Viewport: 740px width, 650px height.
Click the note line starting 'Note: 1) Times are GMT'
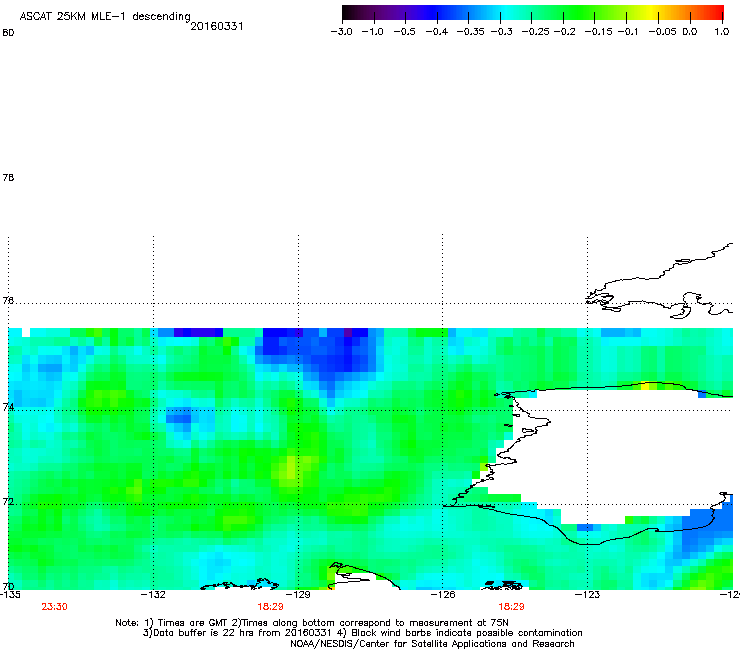pos(312,623)
